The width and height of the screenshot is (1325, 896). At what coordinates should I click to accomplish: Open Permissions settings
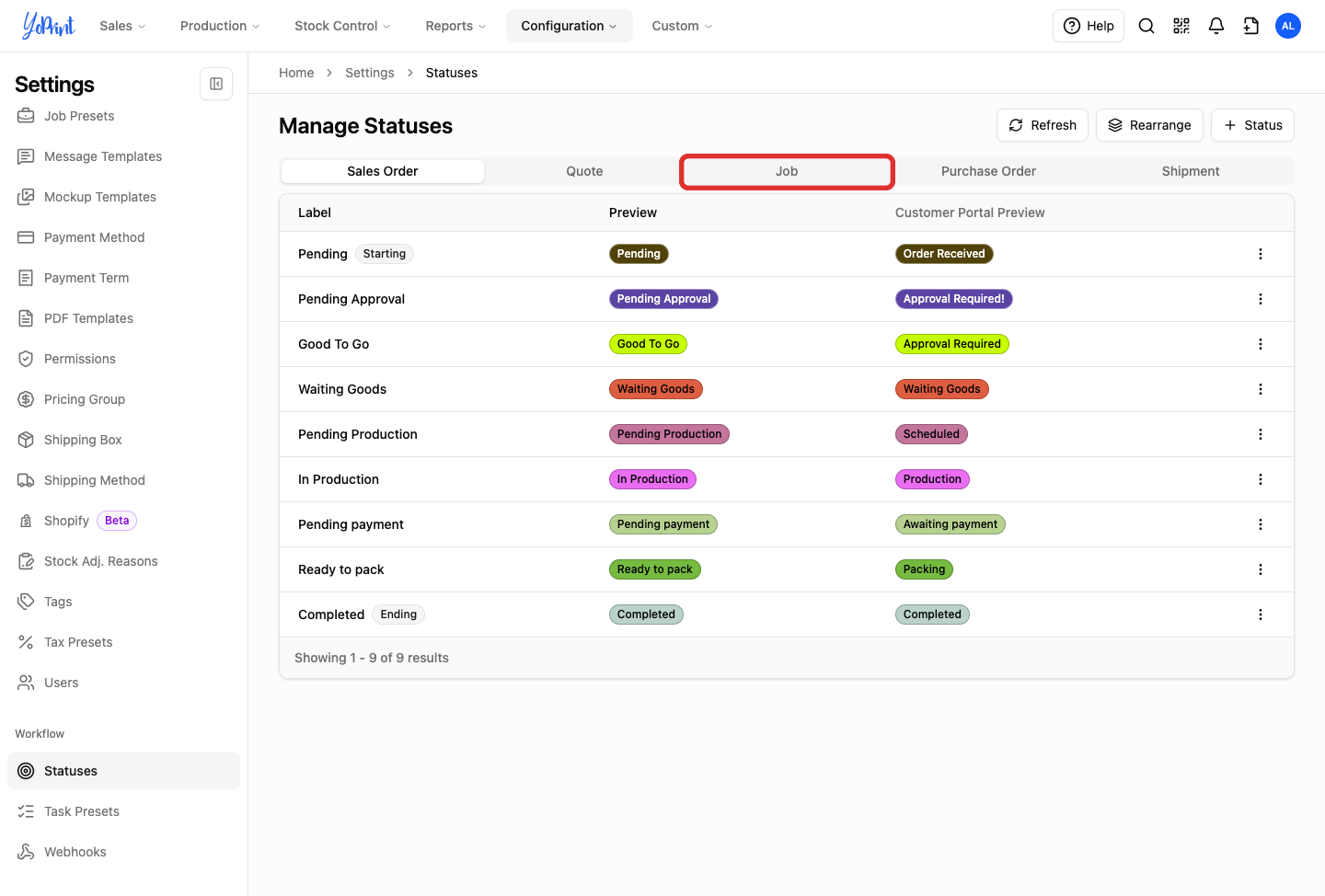click(x=123, y=359)
